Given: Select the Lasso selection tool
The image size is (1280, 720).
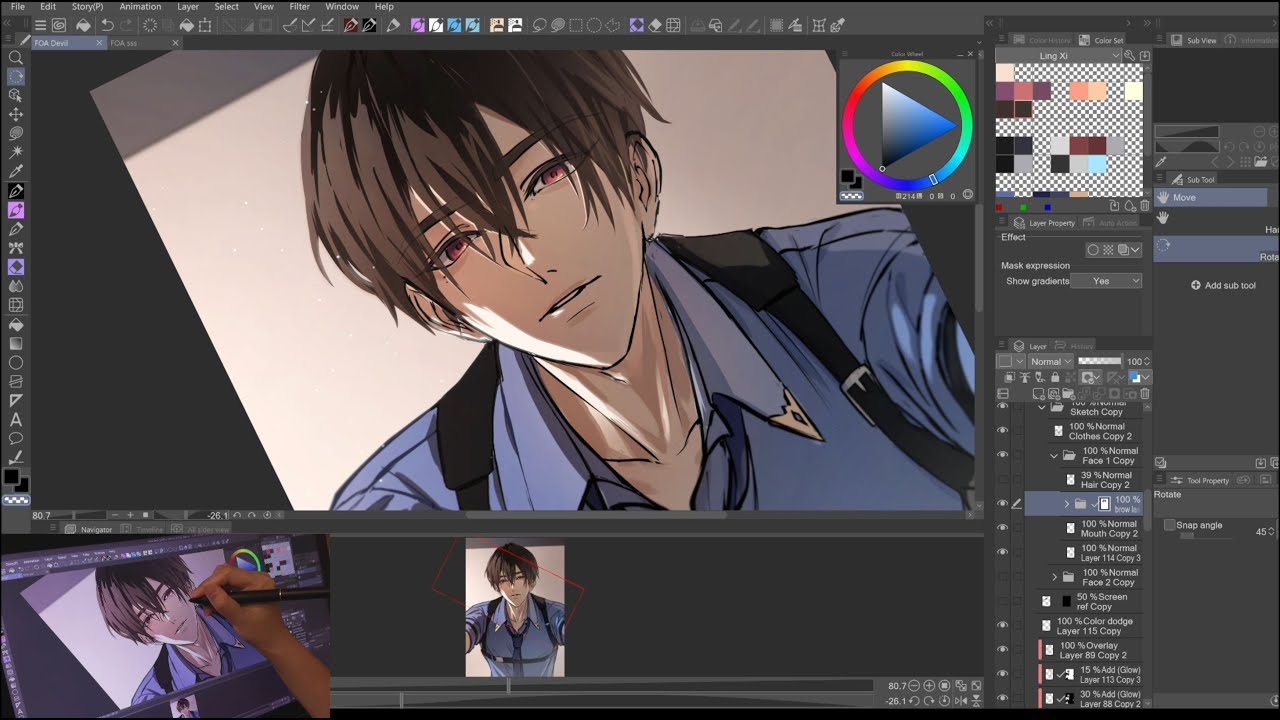Looking at the screenshot, I should point(16,133).
